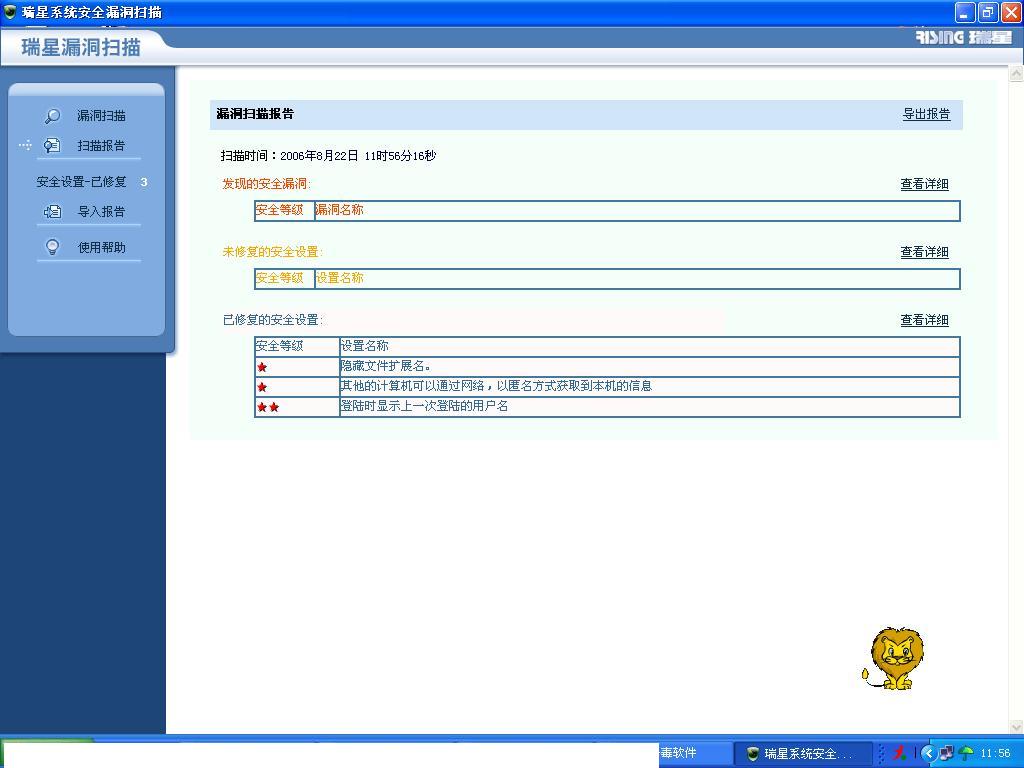This screenshot has width=1024, height=768.
Task: Select the row about anonymous network access
Action: click(607, 387)
